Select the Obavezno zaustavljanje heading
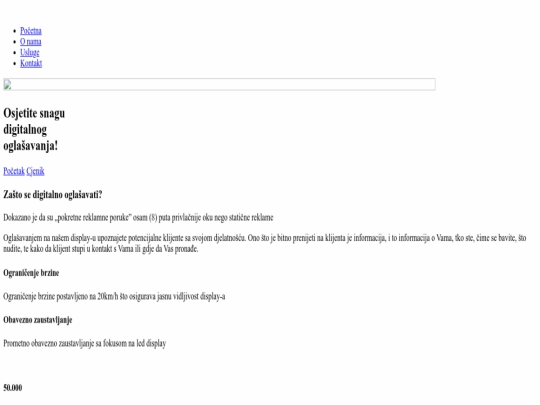Viewport: 540px width, 405px height. pos(38,320)
